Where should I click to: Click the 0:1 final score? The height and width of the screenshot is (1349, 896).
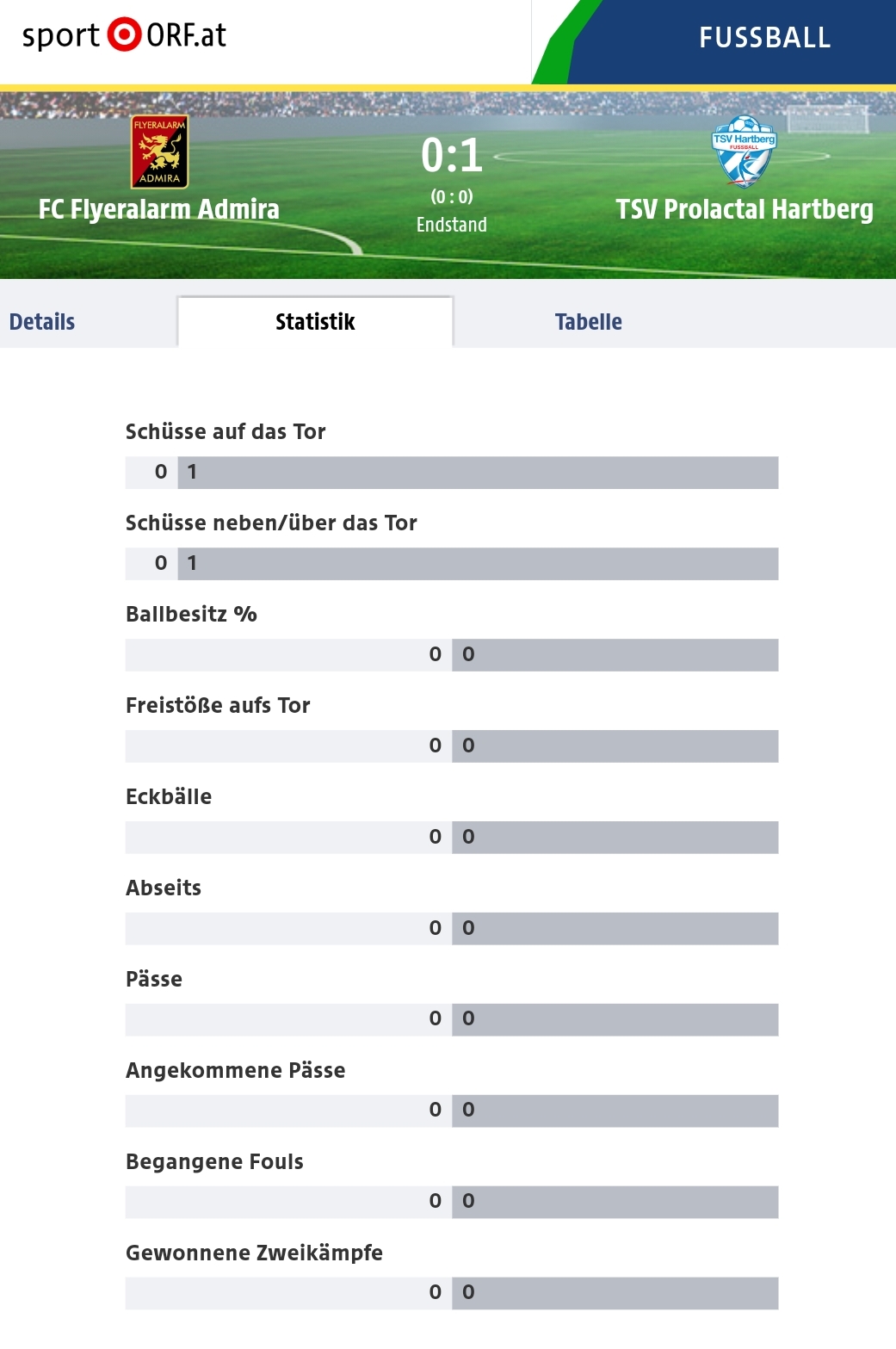(x=452, y=155)
